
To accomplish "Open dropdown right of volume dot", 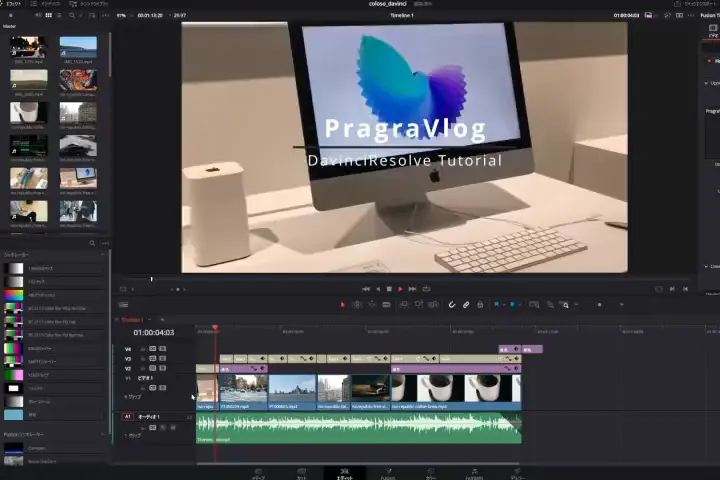I will point(622,305).
